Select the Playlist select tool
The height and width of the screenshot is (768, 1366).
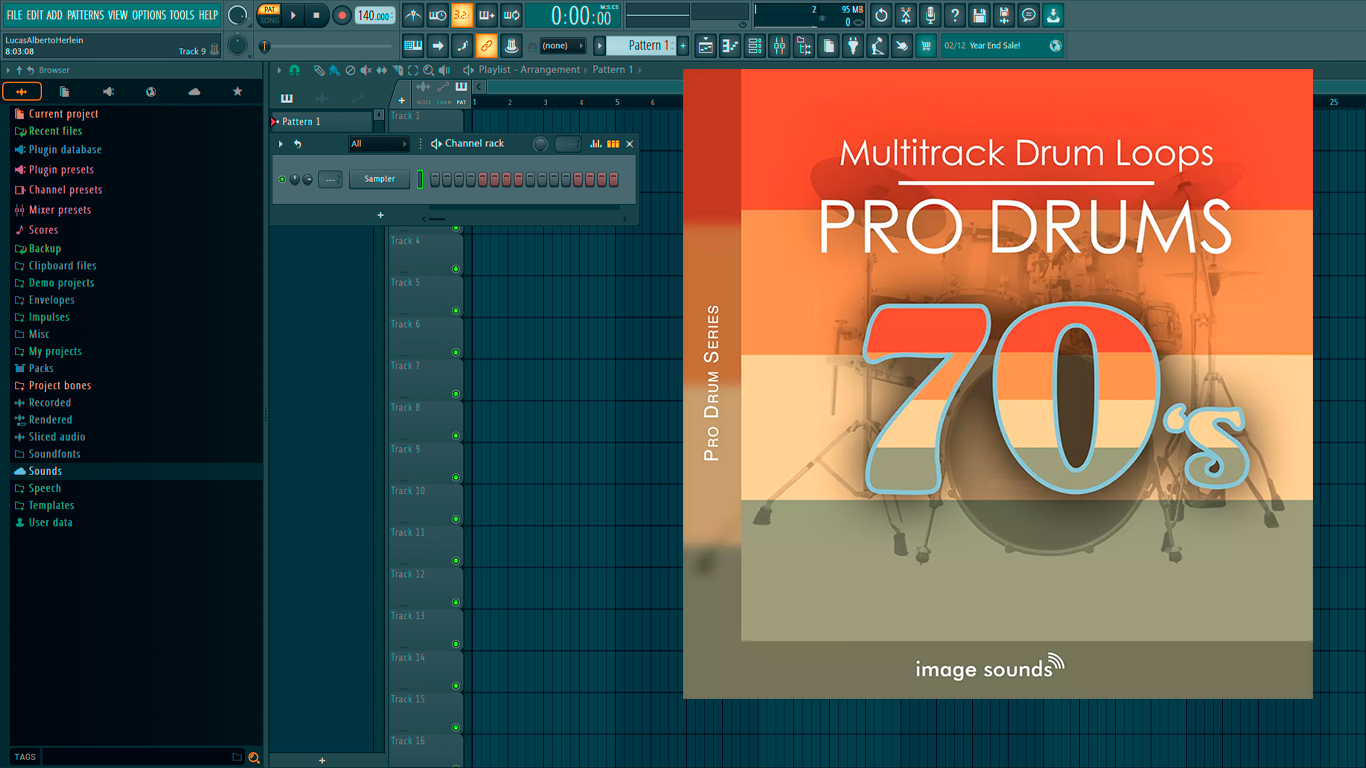point(413,70)
